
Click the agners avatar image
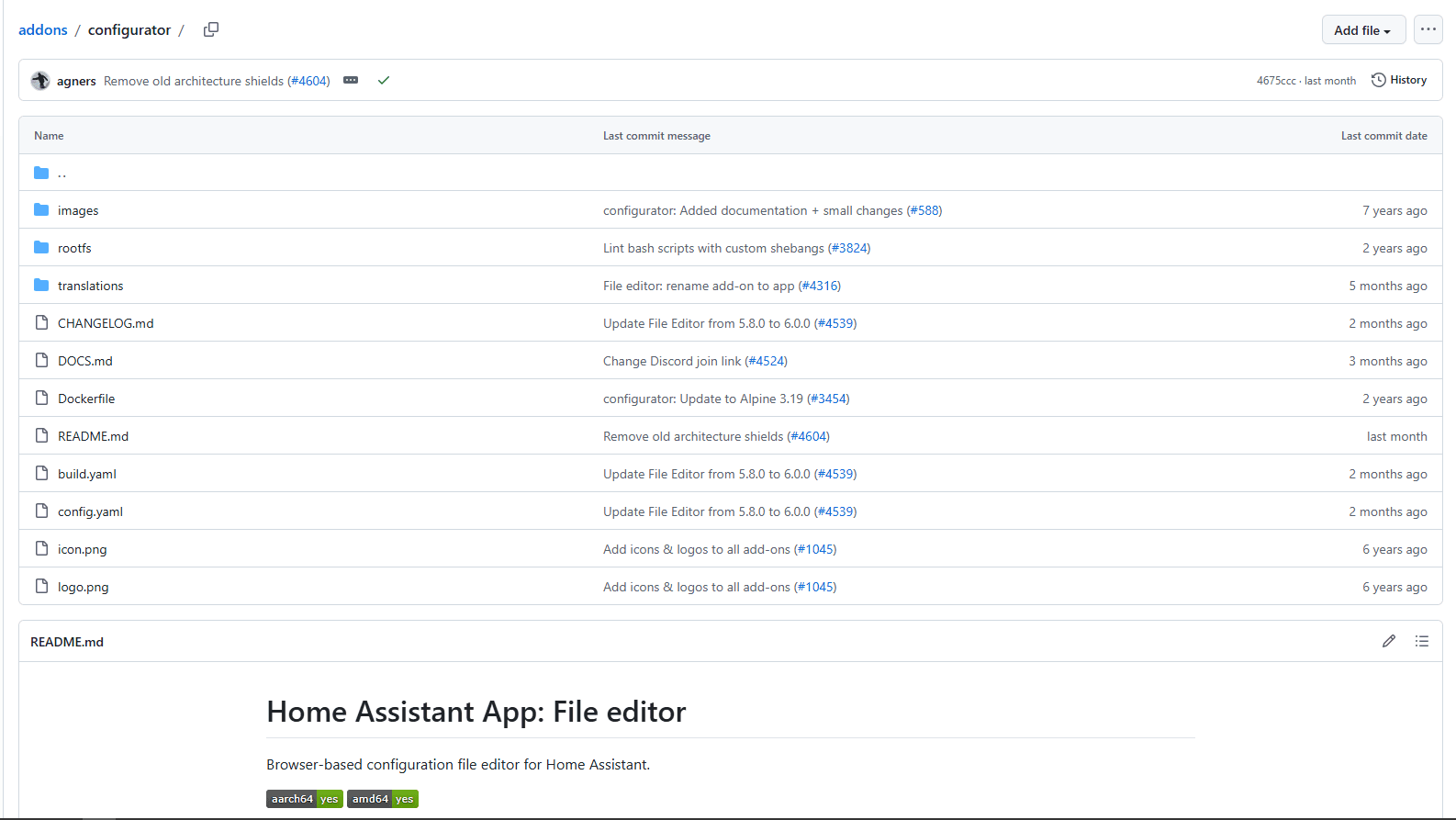(40, 81)
